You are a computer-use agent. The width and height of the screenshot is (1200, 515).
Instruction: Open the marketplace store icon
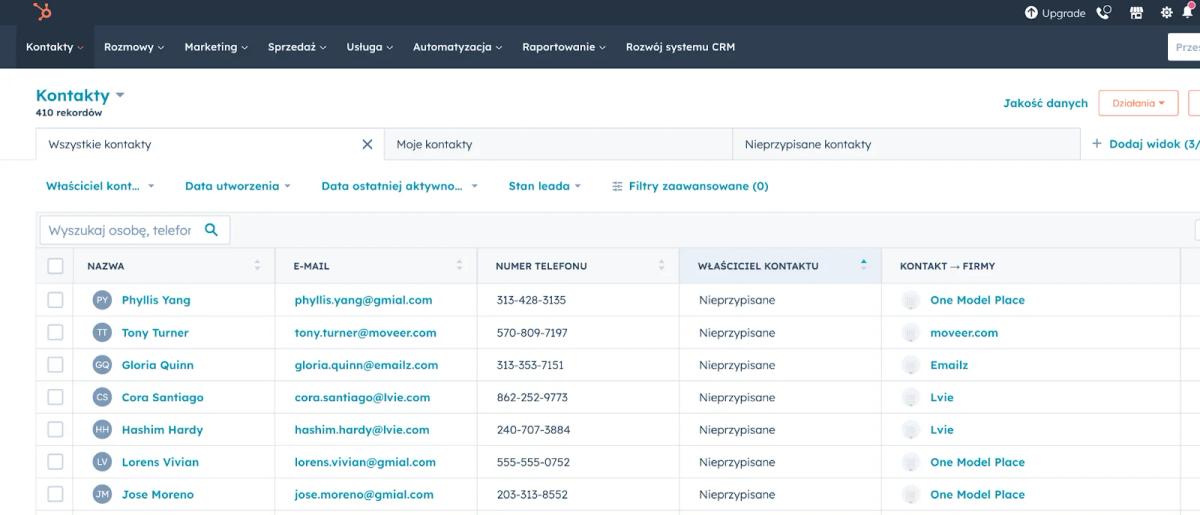click(1136, 13)
